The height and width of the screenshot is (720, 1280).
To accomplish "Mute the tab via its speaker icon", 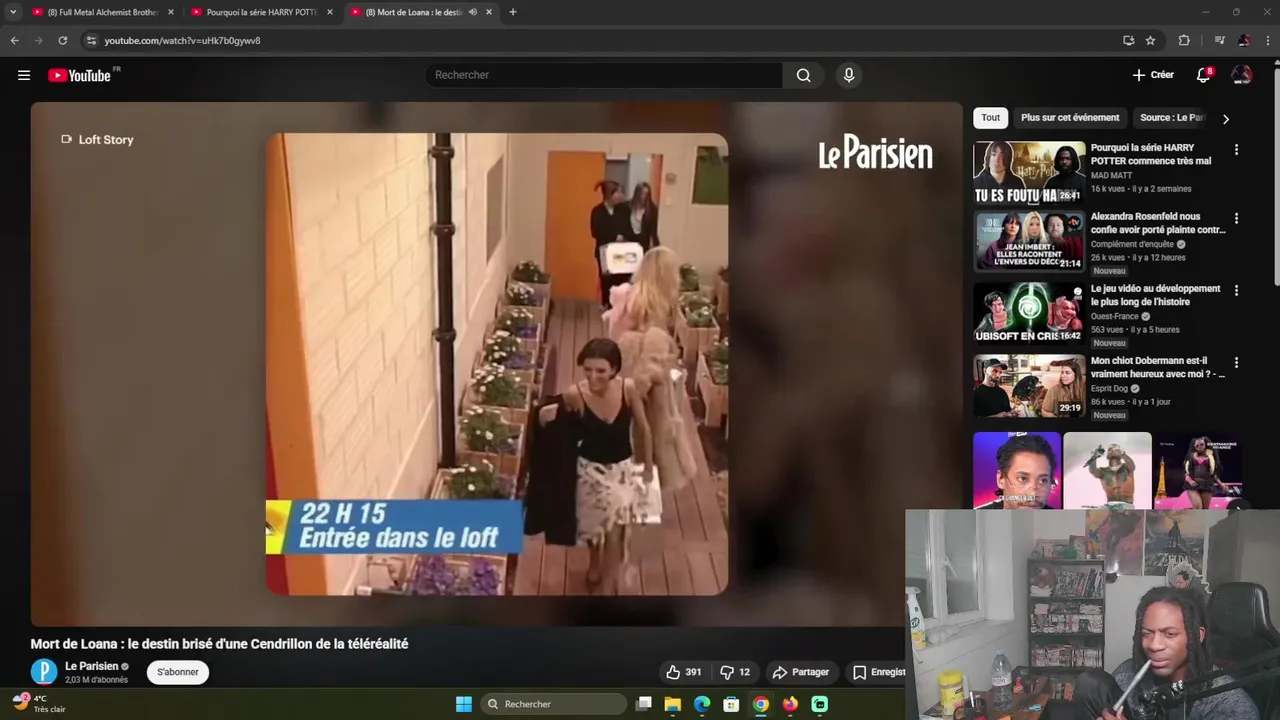I will [x=472, y=12].
